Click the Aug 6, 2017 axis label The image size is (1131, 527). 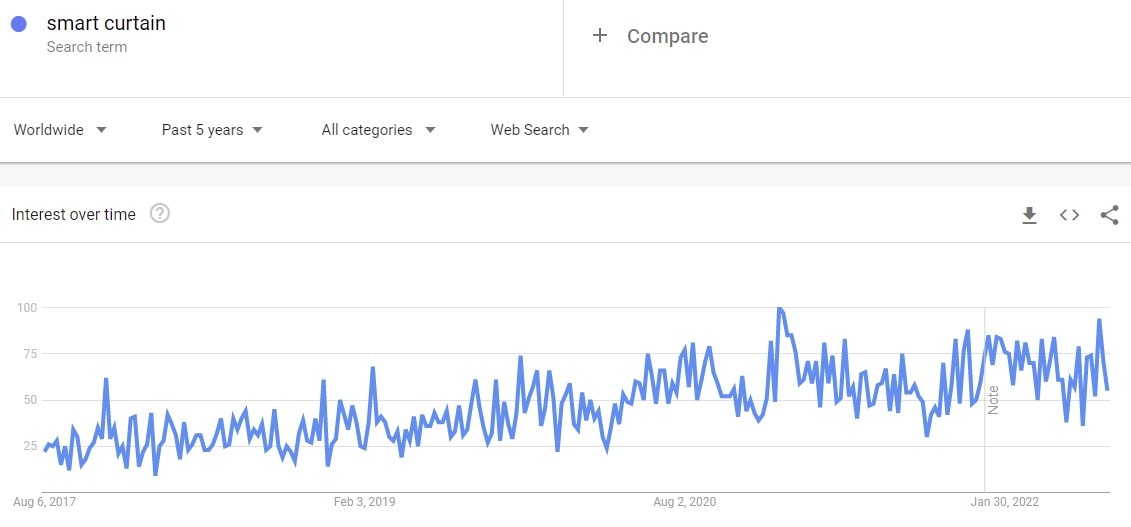point(44,501)
